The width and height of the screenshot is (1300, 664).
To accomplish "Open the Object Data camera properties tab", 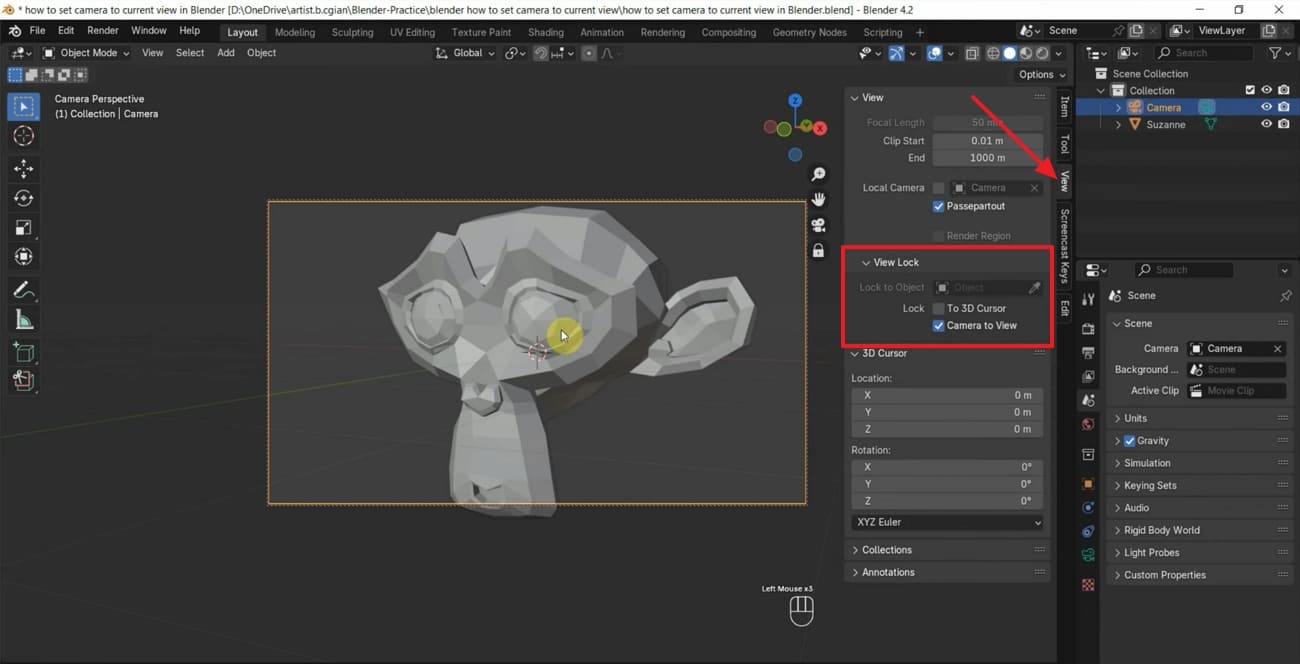I will click(x=1088, y=555).
